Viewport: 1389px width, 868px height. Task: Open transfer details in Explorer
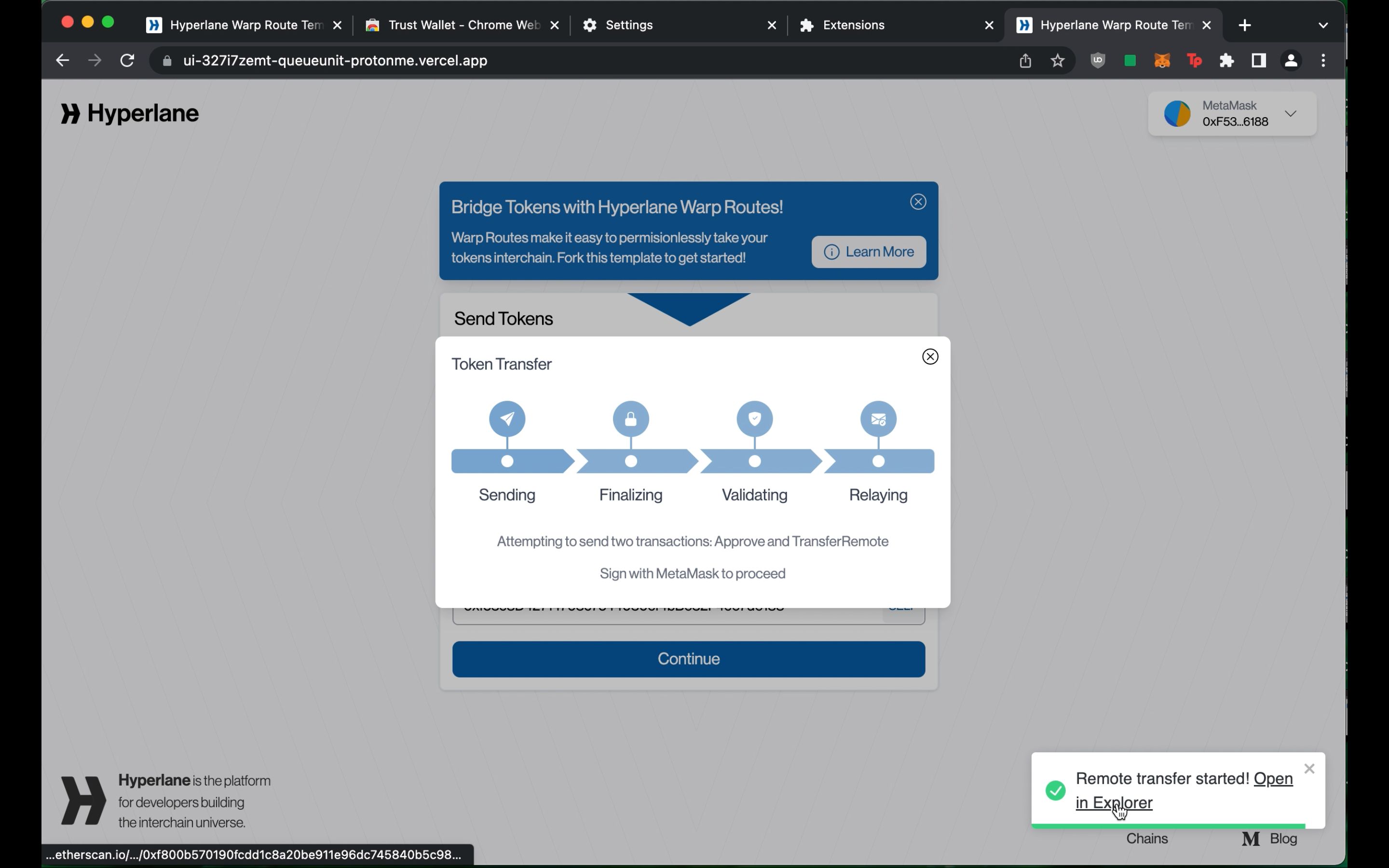tap(1114, 803)
